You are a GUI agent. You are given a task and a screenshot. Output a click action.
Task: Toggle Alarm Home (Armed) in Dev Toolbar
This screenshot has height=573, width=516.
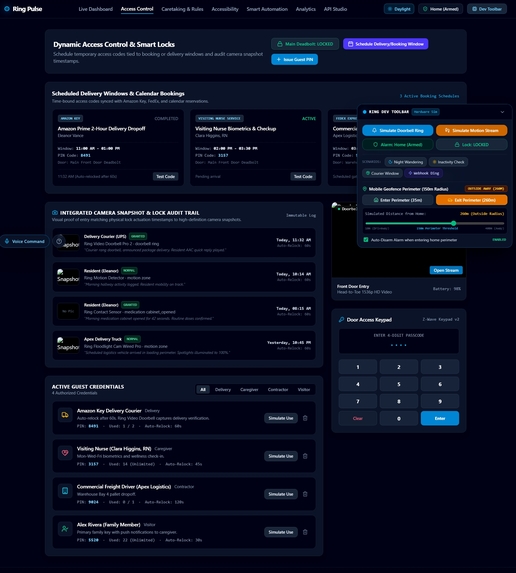[x=398, y=145]
